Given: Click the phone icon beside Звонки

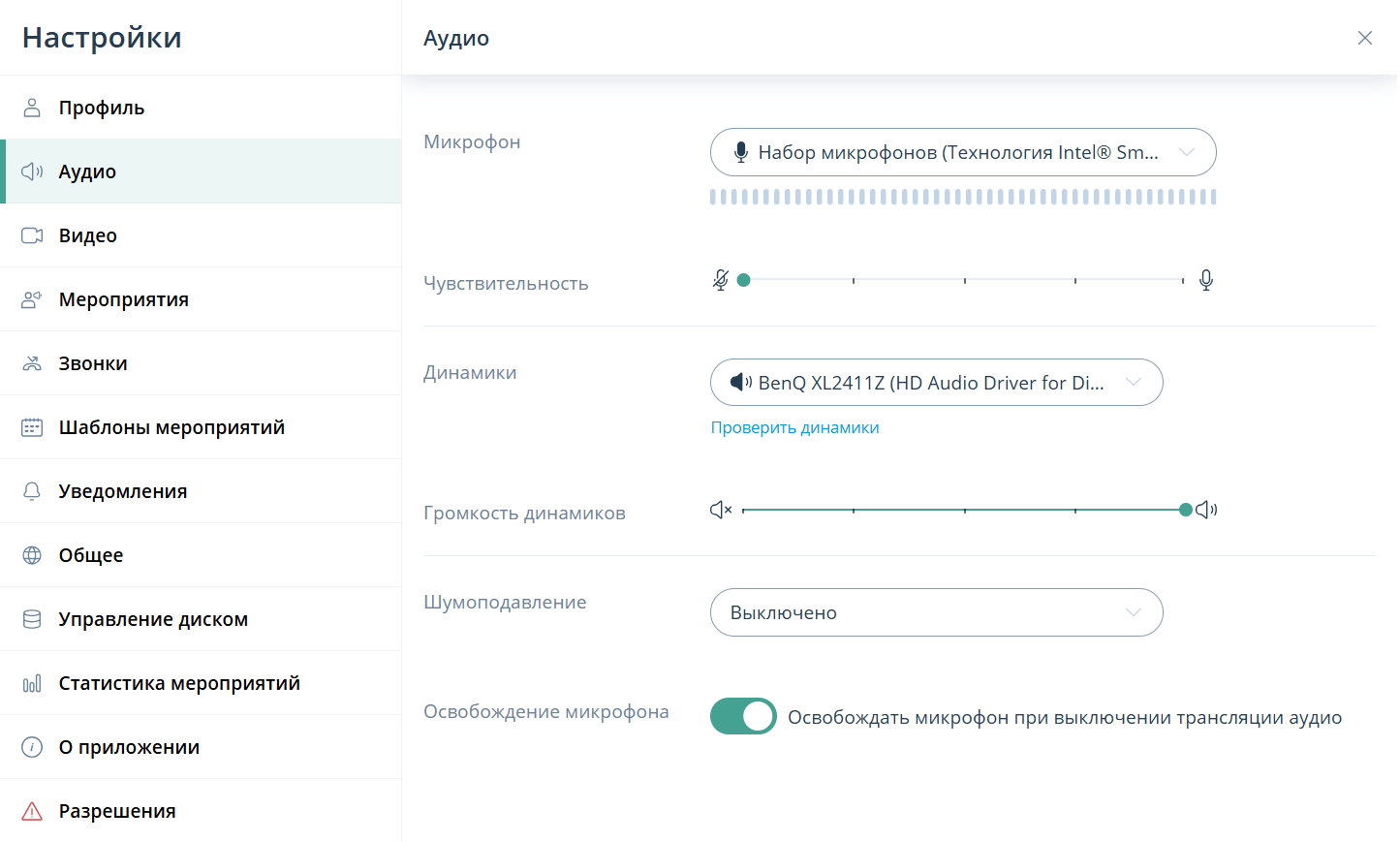Looking at the screenshot, I should pos(32,363).
